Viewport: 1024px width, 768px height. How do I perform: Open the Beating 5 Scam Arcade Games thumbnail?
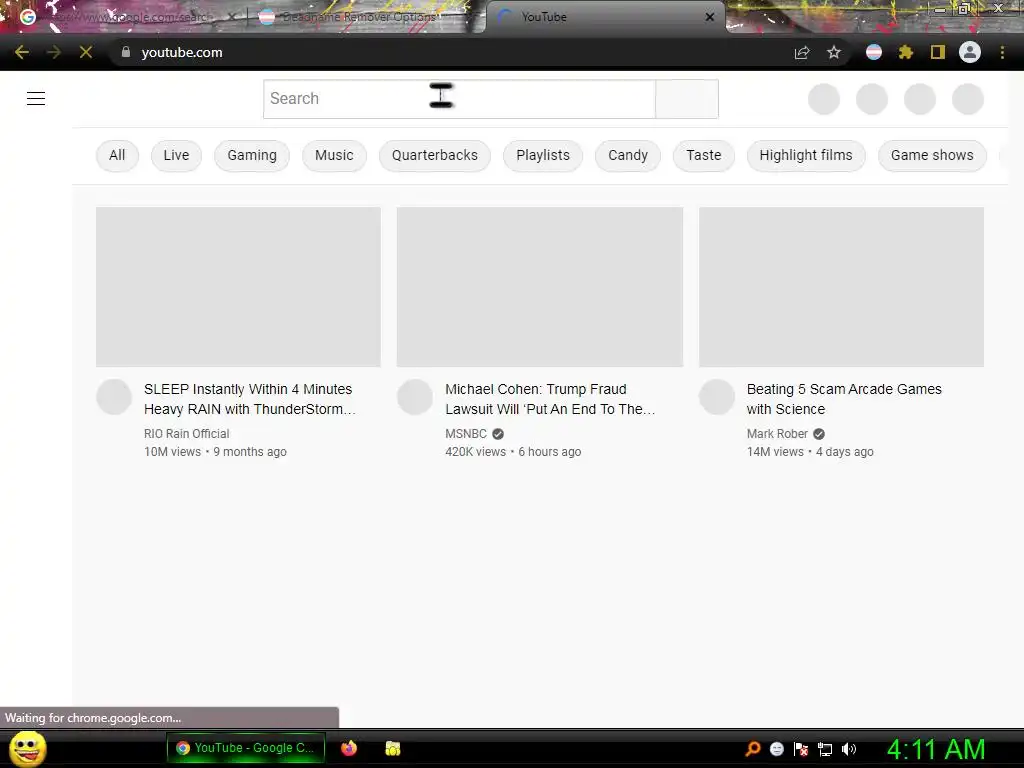click(842, 287)
